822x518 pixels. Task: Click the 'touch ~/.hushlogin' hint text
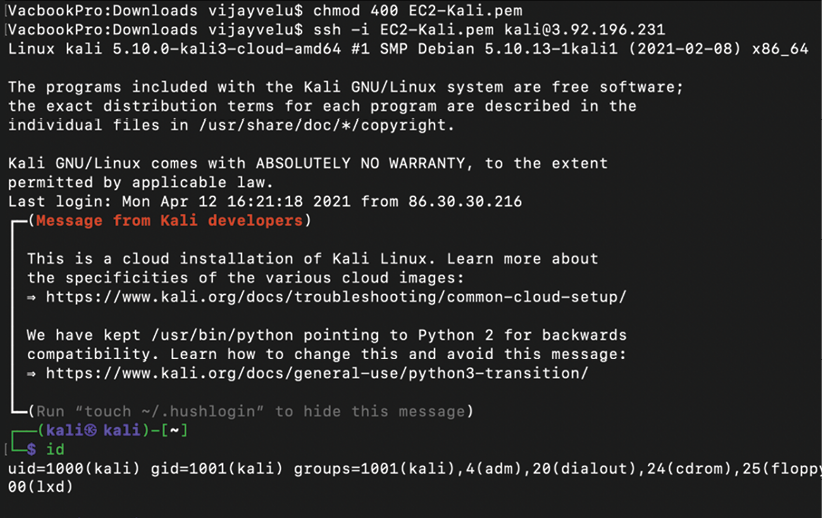click(x=170, y=412)
